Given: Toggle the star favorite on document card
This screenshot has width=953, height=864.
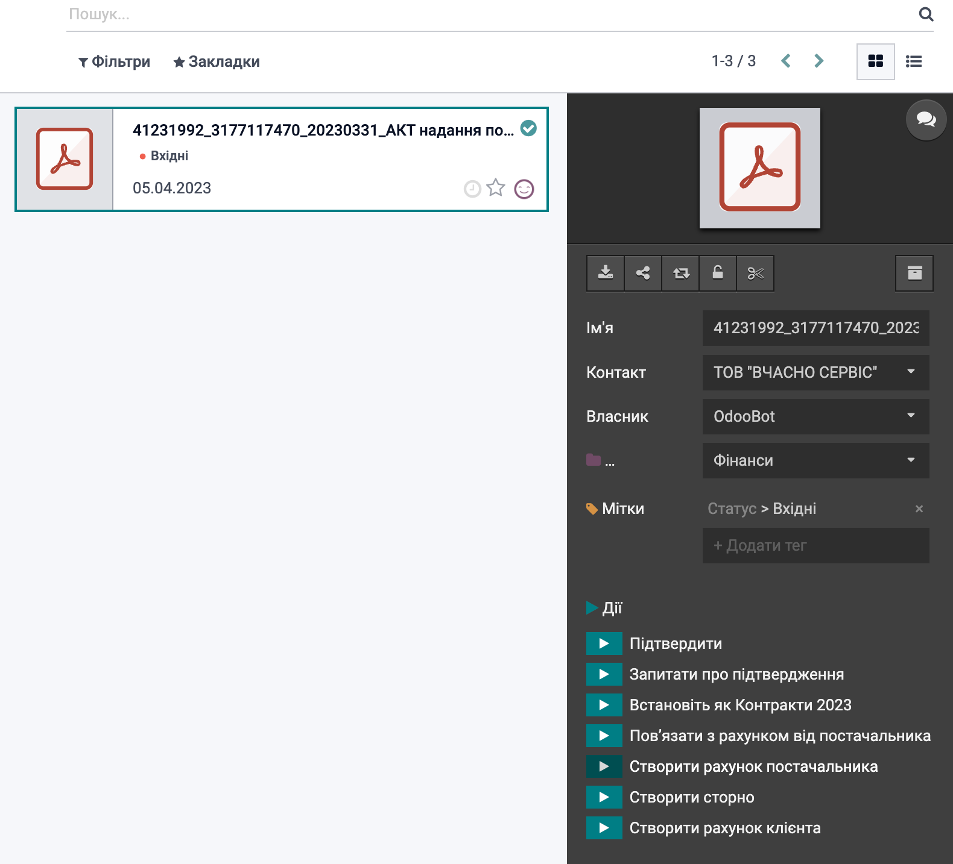Looking at the screenshot, I should [496, 188].
